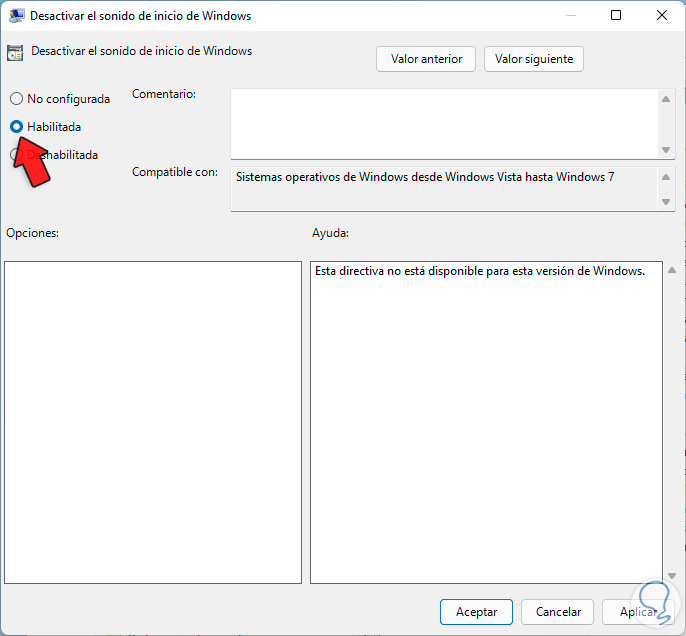The image size is (686, 636).
Task: Dismiss dialog with Cancelar button
Action: (558, 612)
